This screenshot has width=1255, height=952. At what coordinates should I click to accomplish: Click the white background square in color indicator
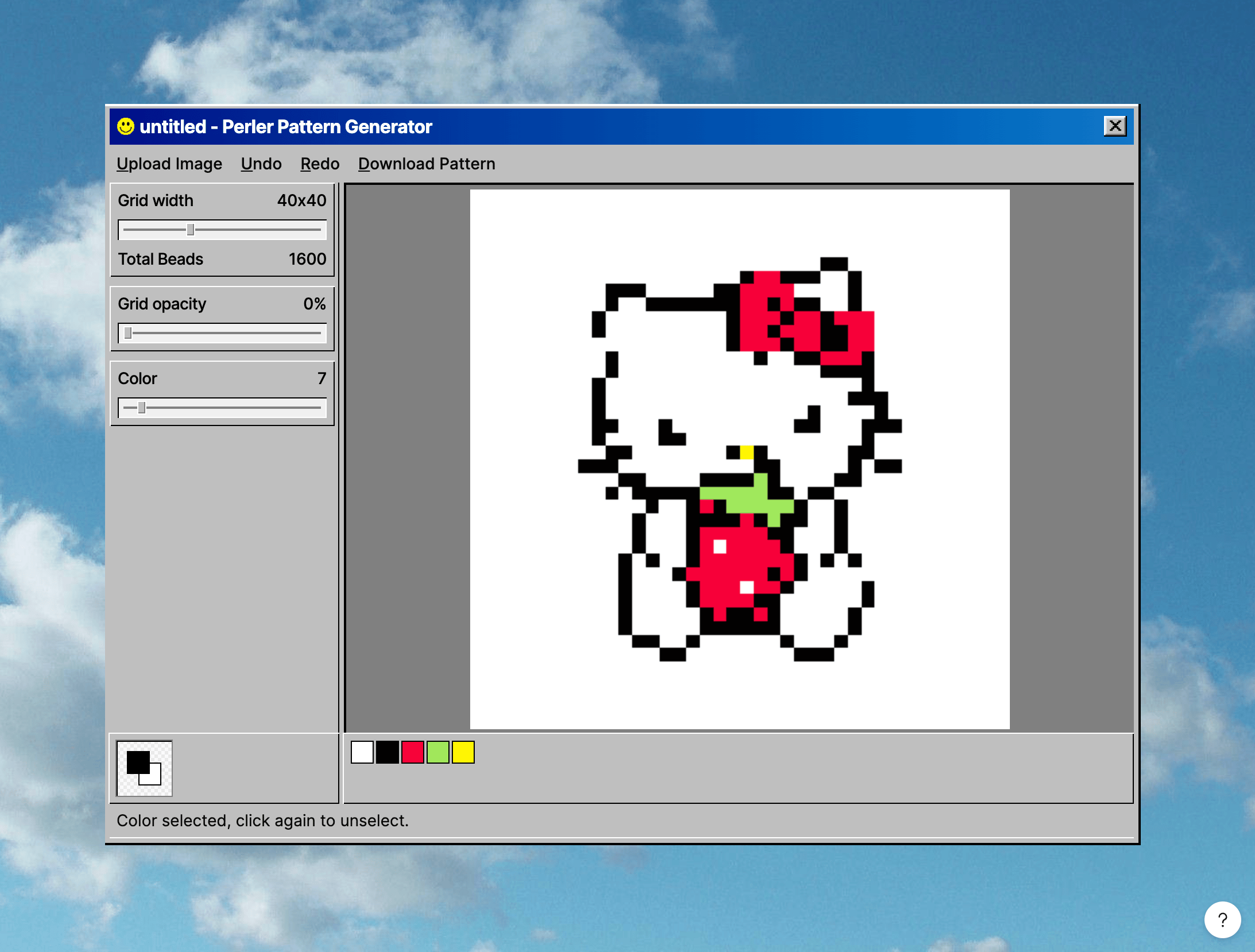pyautogui.click(x=155, y=778)
